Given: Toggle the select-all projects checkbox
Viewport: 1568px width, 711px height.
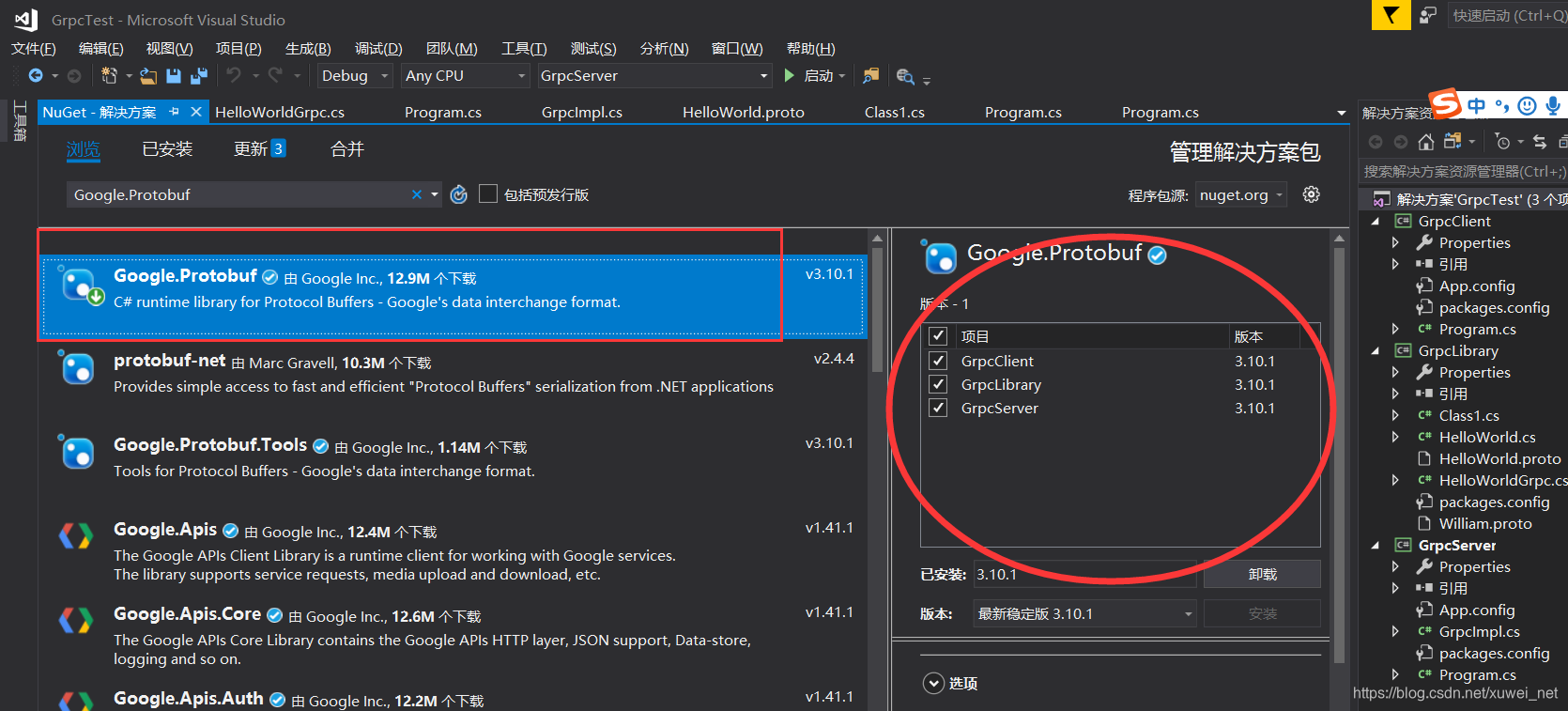Looking at the screenshot, I should pyautogui.click(x=937, y=336).
